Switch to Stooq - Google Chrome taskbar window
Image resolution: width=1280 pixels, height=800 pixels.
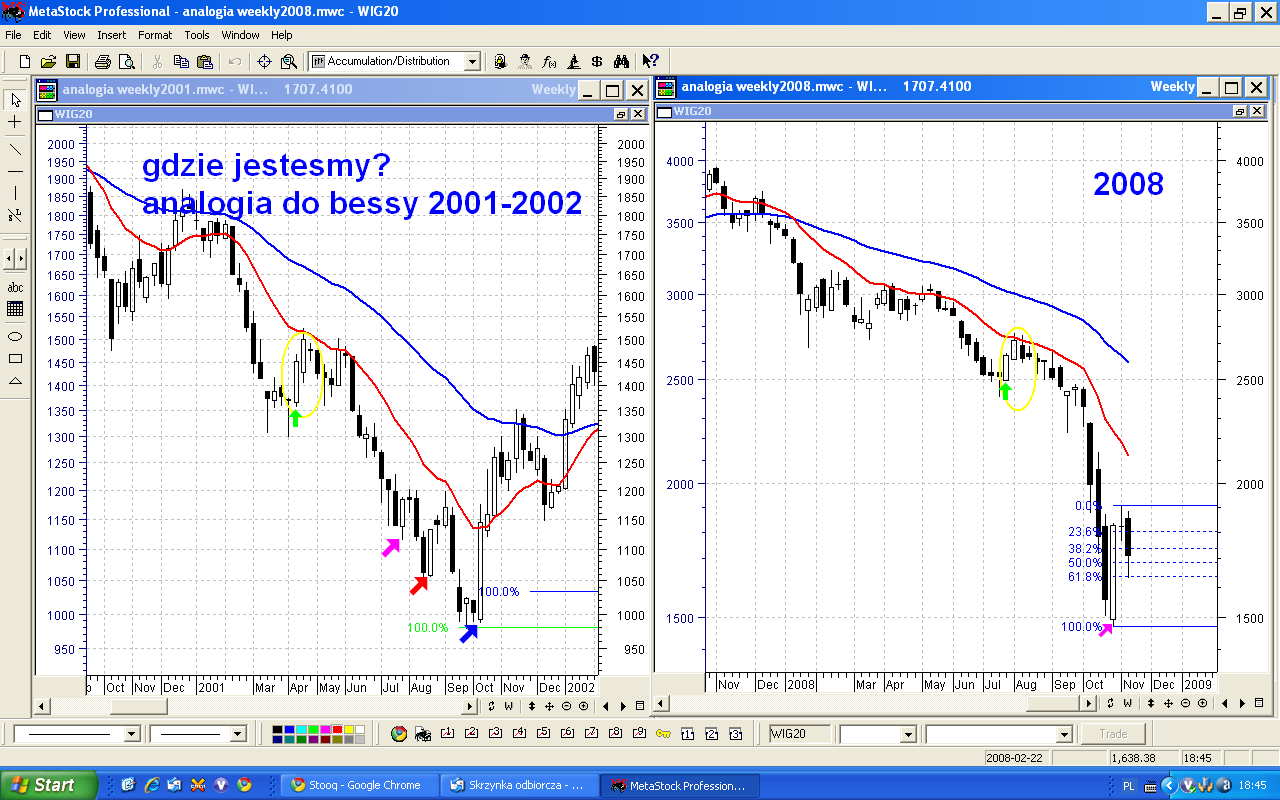[359, 785]
